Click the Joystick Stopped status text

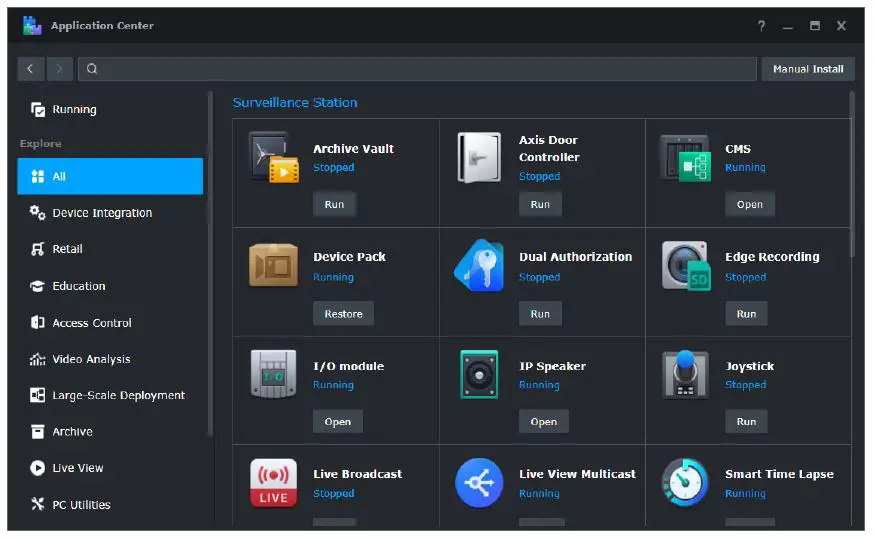pyautogui.click(x=745, y=385)
